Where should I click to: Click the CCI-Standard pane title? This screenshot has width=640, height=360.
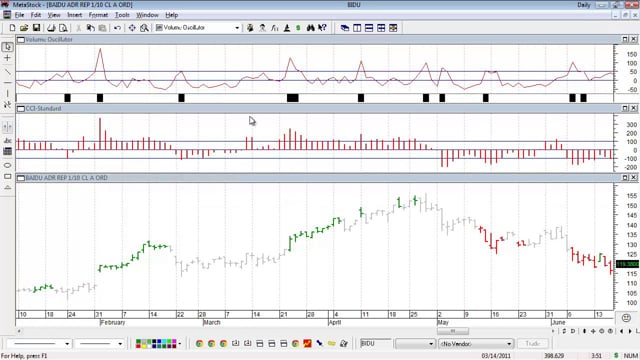[x=43, y=109]
